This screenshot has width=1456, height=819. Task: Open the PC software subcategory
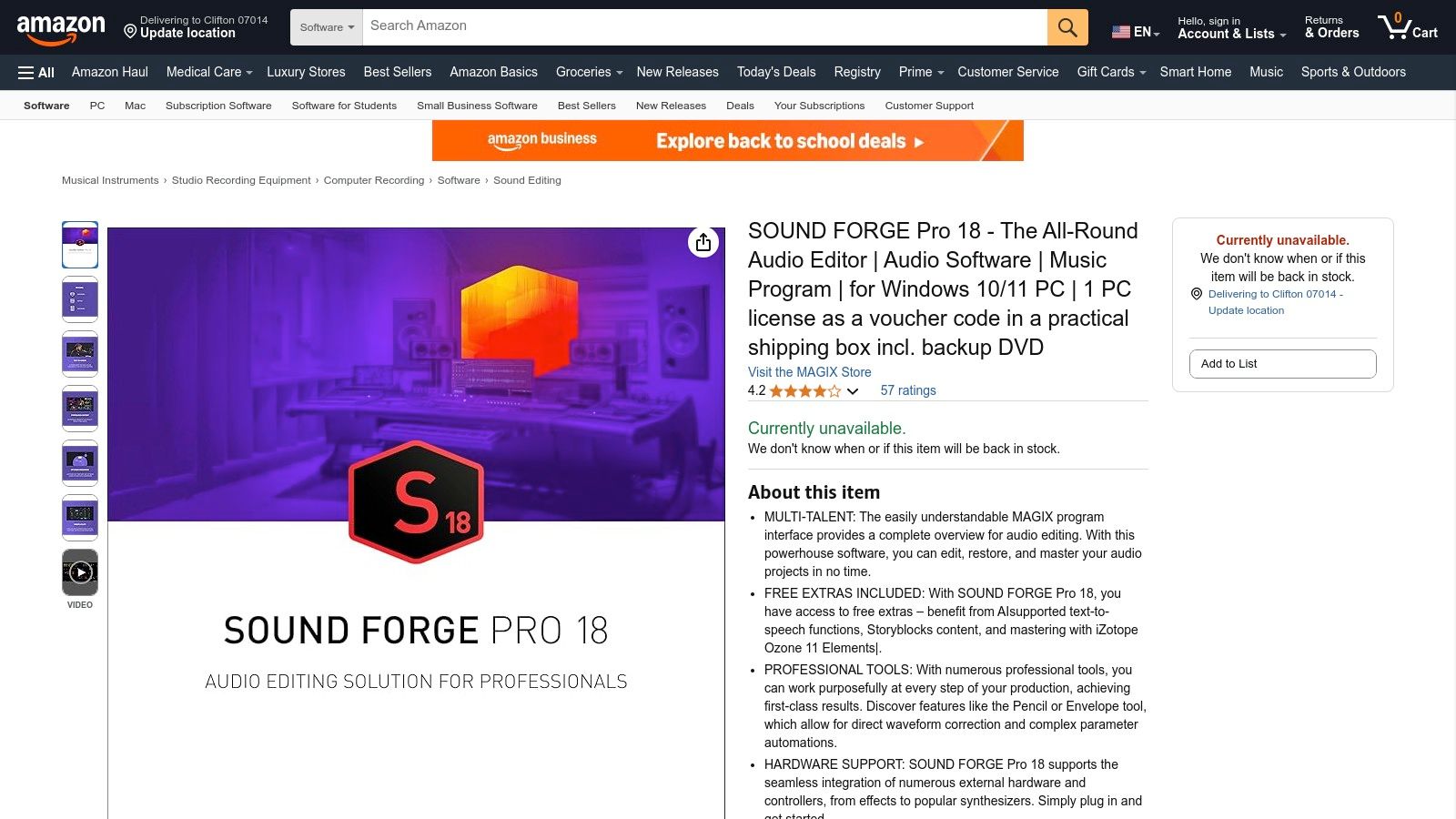97,106
